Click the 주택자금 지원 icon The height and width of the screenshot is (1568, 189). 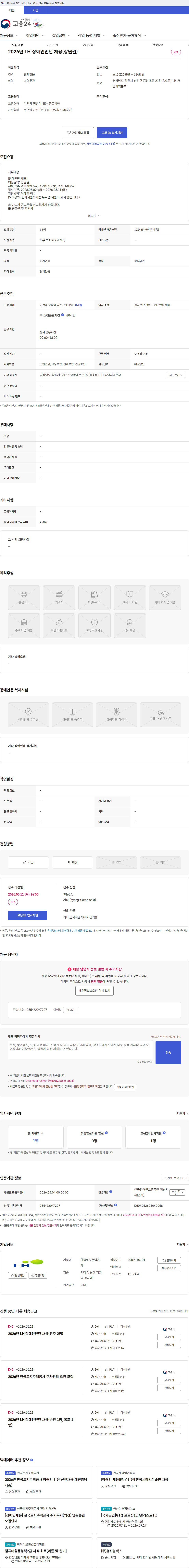coord(24,626)
